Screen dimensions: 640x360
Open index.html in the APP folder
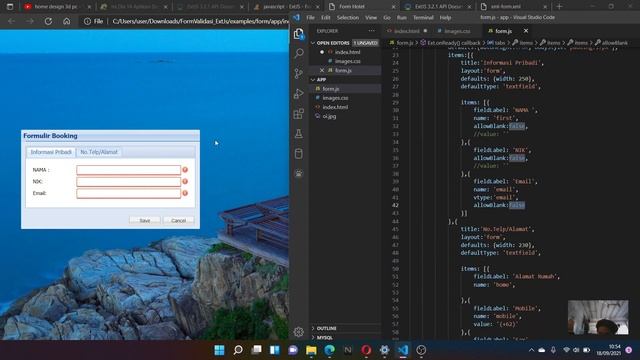pyautogui.click(x=345, y=107)
